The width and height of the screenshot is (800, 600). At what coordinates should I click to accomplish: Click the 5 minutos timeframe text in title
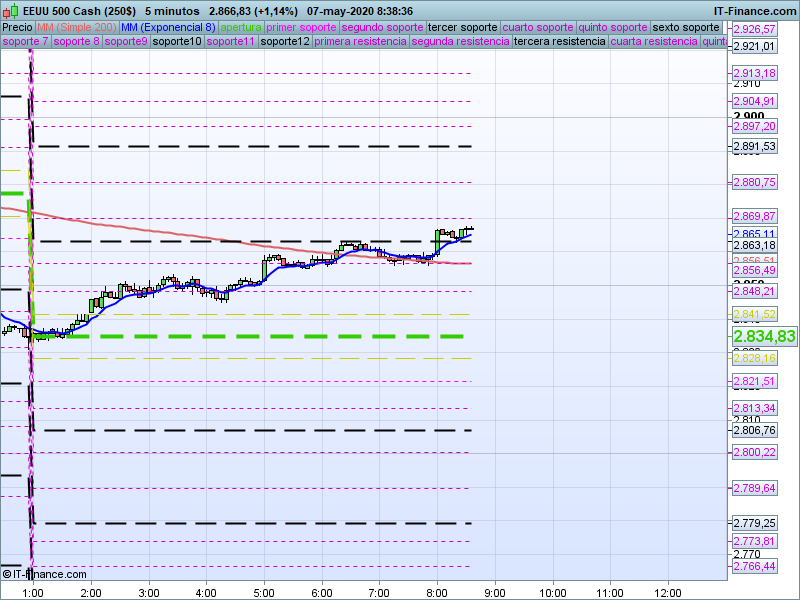click(x=172, y=11)
